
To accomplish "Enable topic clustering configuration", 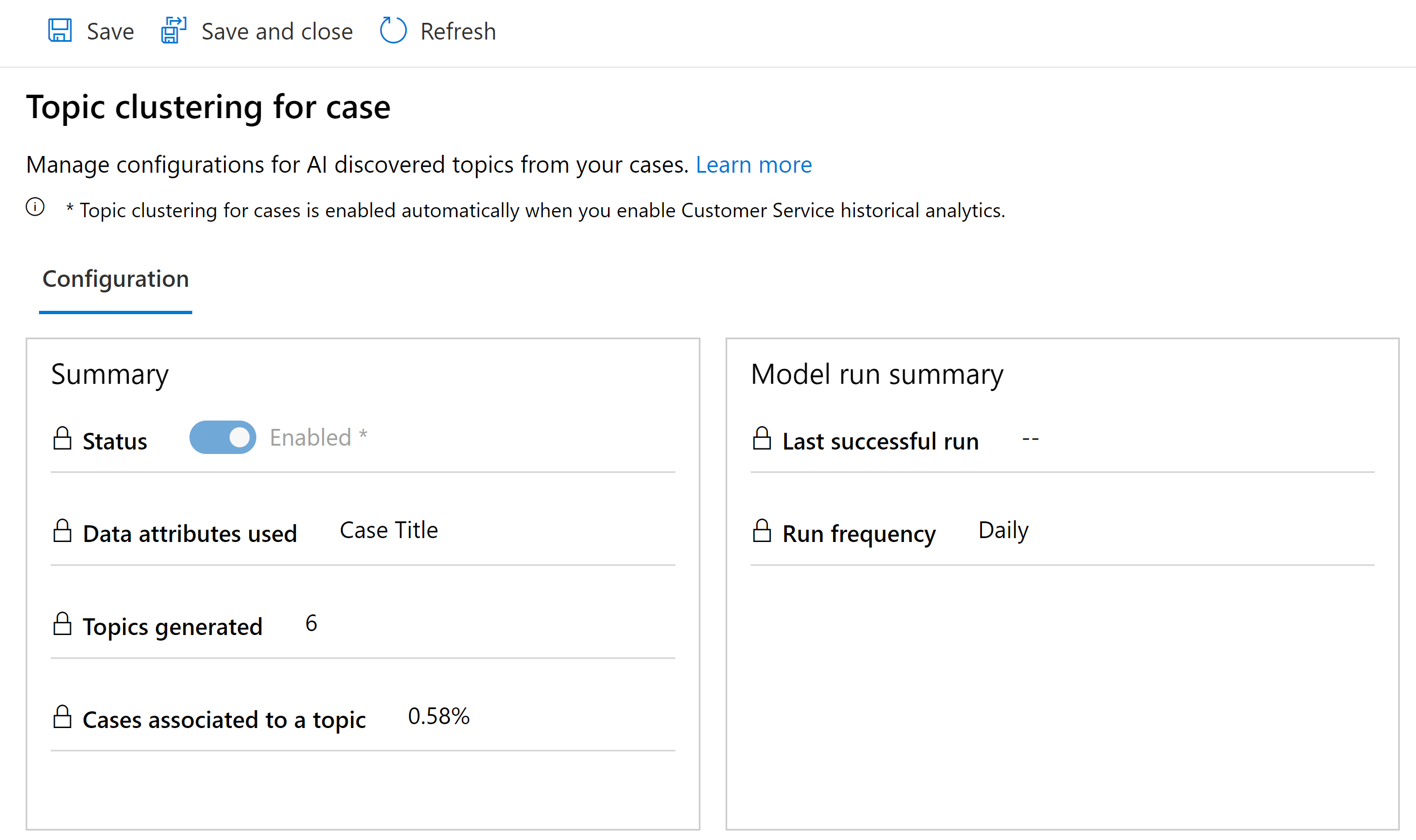I will (223, 437).
